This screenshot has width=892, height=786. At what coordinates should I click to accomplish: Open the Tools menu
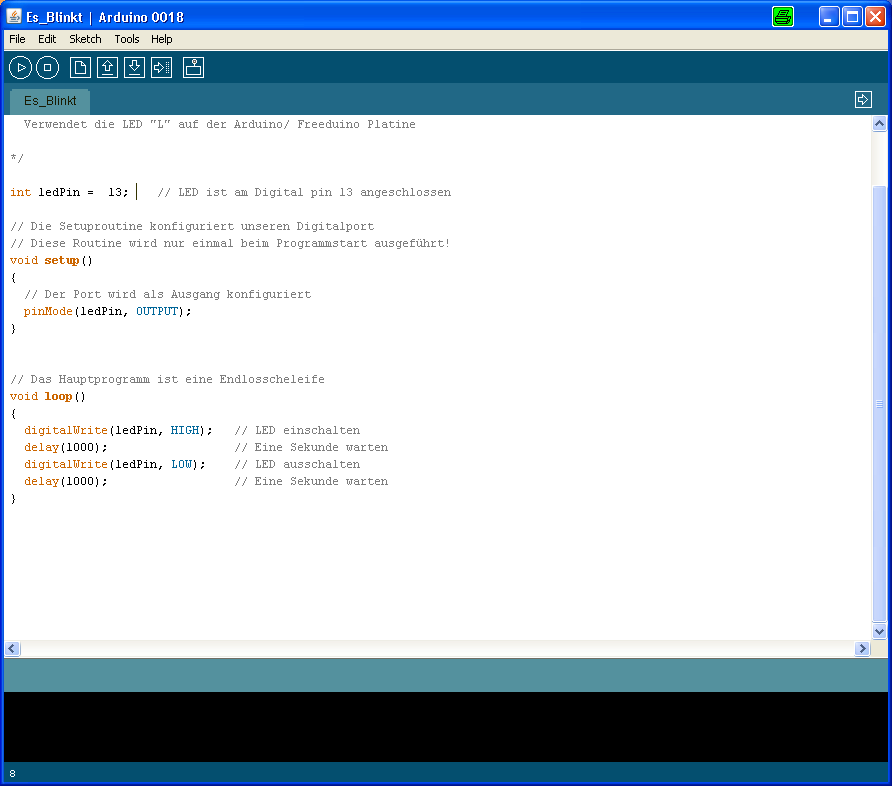[127, 39]
